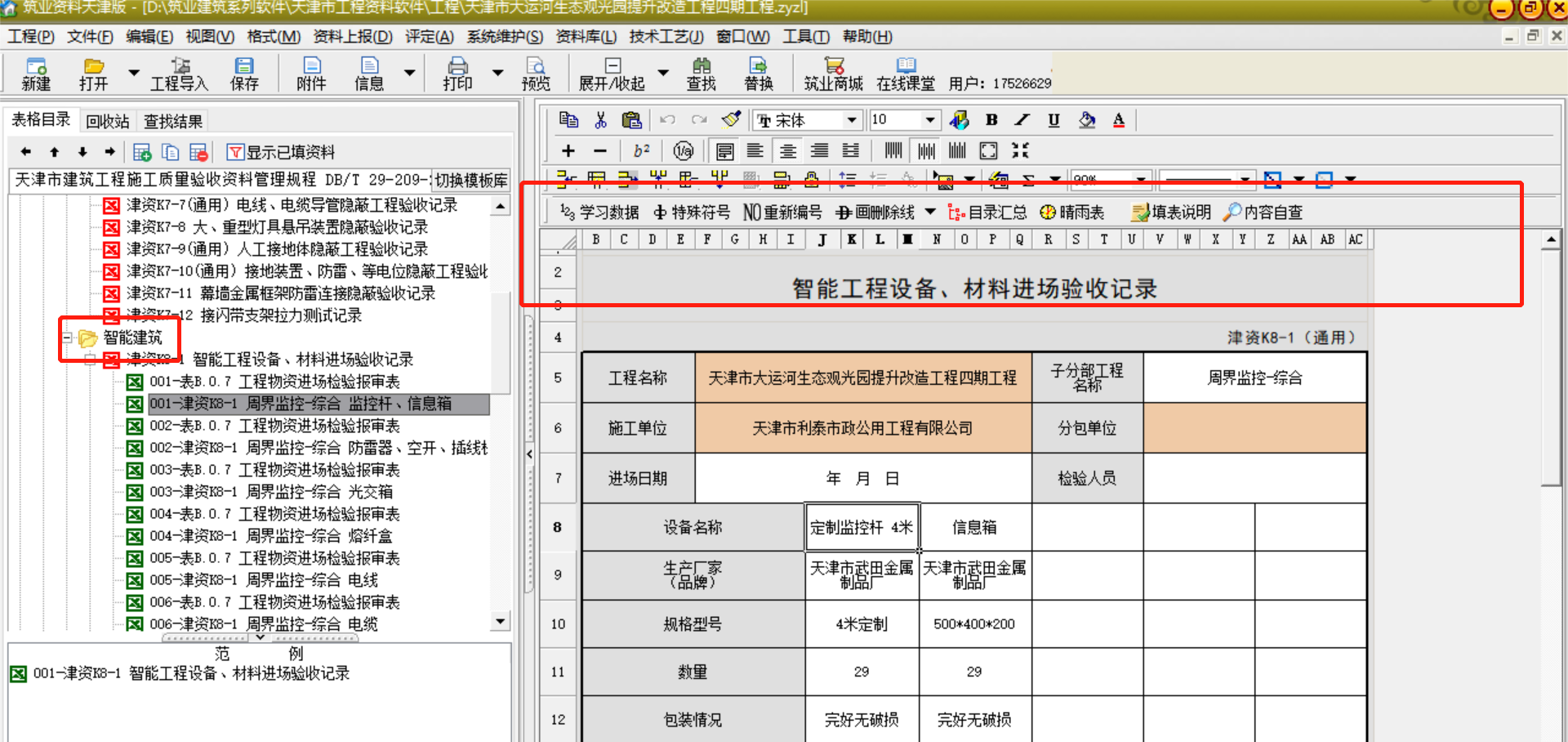The height and width of the screenshot is (742, 1568).
Task: Select the format painter brush
Action: pyautogui.click(x=731, y=120)
